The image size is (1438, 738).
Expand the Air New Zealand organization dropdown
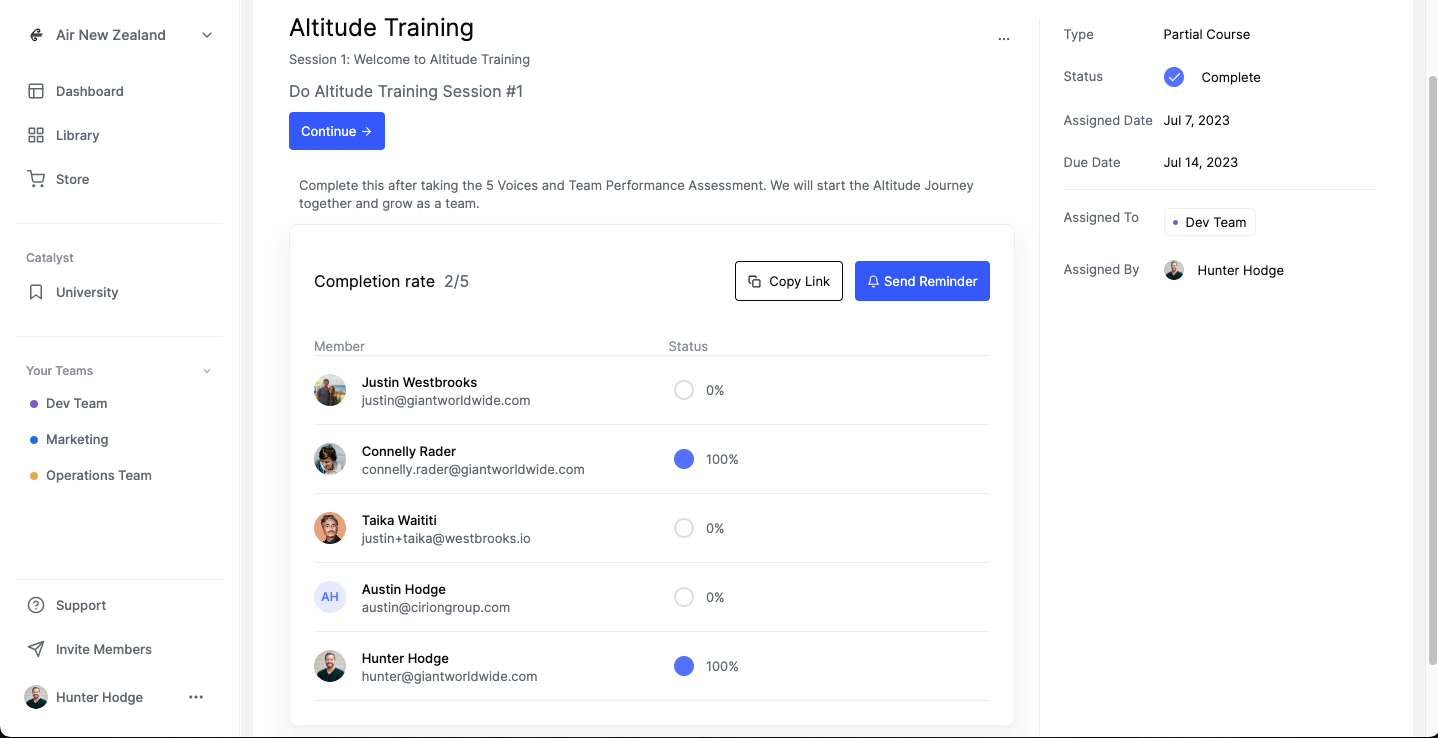coord(207,35)
